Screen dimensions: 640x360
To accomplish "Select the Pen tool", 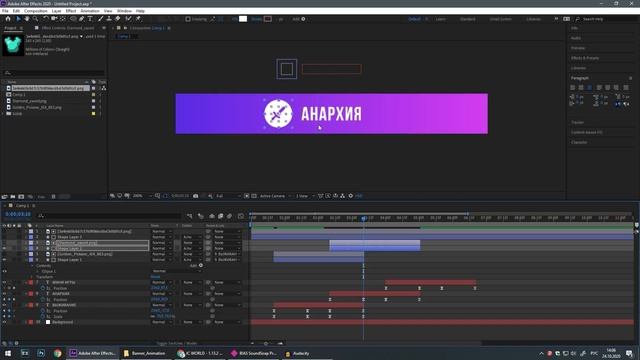I will pyautogui.click(x=82, y=19).
